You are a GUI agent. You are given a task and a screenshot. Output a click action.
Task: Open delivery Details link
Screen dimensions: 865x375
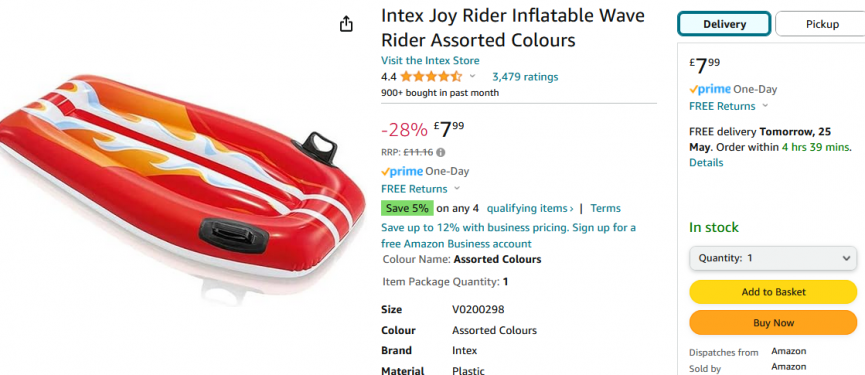click(x=706, y=163)
